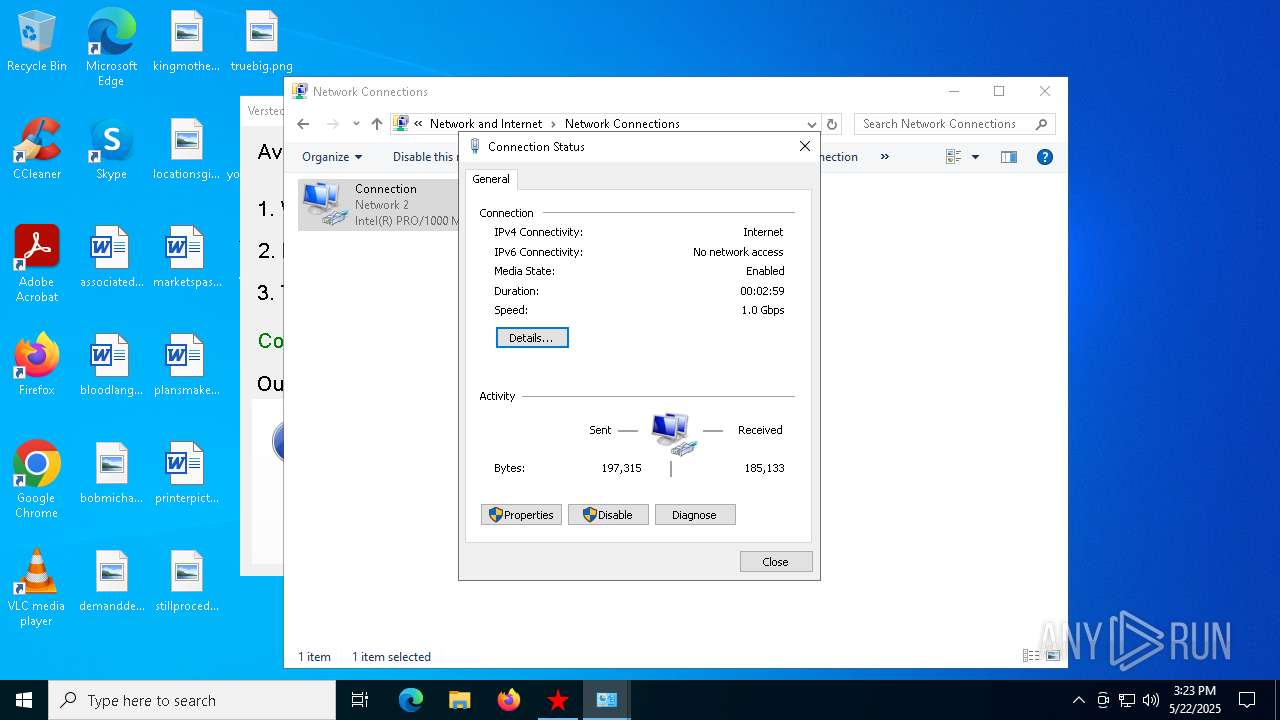Select the printerpict... Word document
Screen dimensions: 1280x720
click(186, 473)
